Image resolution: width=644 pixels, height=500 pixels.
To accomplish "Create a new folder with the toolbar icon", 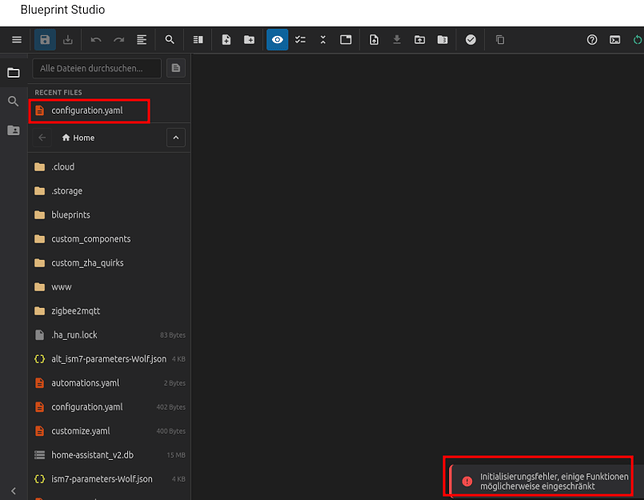I will pos(249,40).
